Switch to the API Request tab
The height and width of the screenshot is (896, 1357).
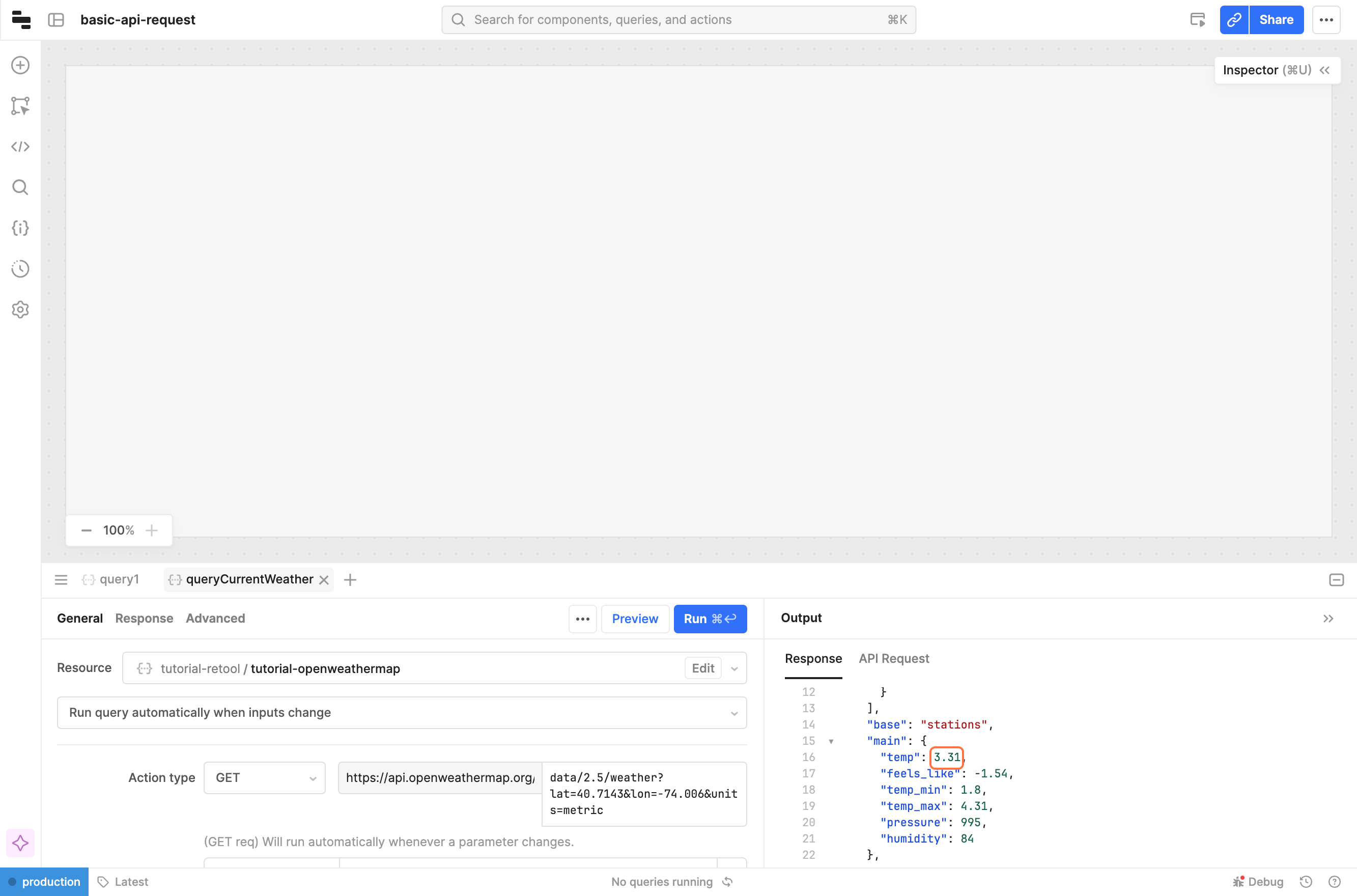click(894, 658)
